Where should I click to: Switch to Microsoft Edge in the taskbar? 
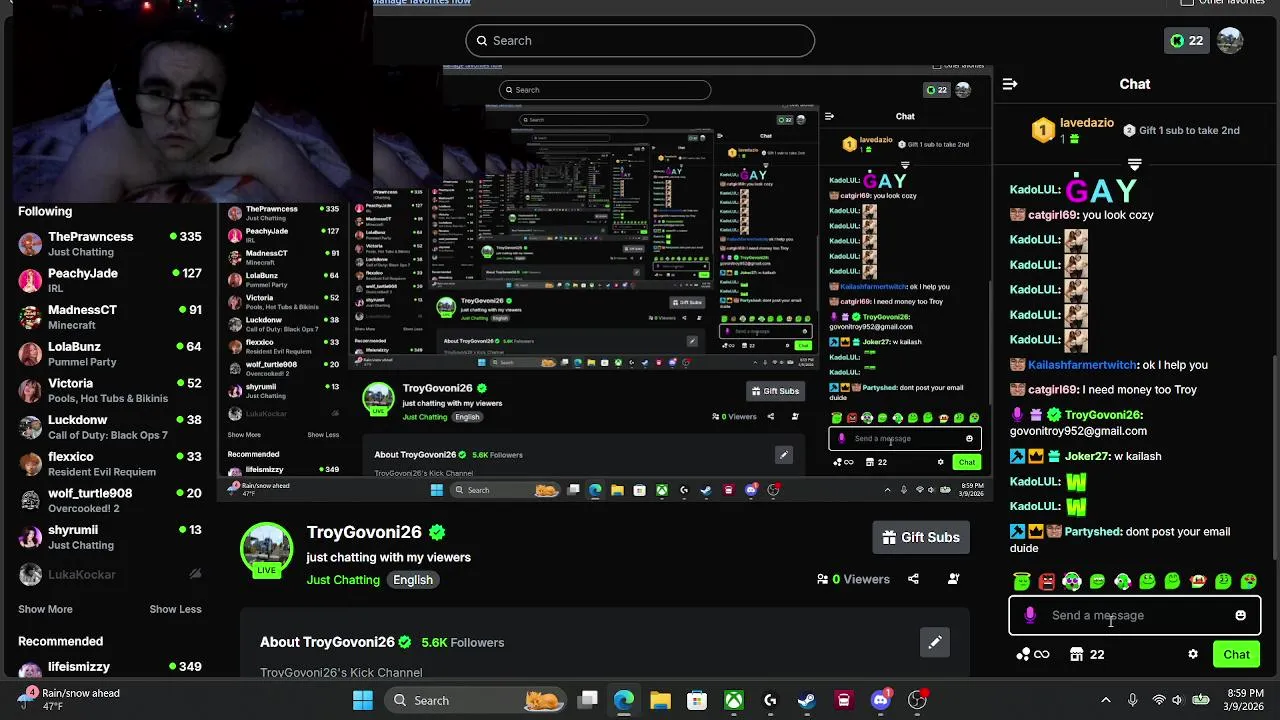pos(624,700)
